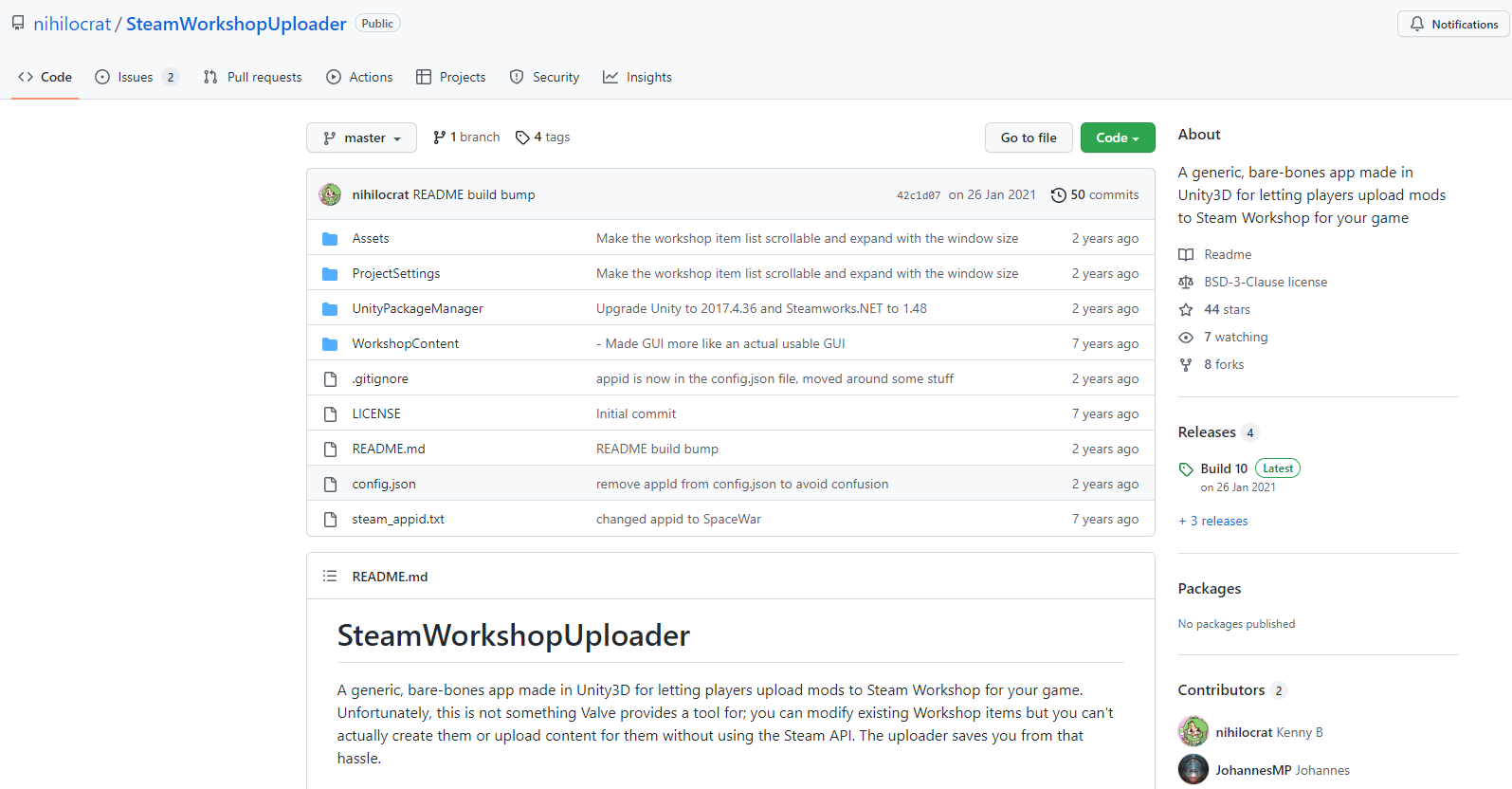The height and width of the screenshot is (789, 1512).
Task: Open the 42c1d07 commit hash link
Action: pyautogui.click(x=919, y=195)
